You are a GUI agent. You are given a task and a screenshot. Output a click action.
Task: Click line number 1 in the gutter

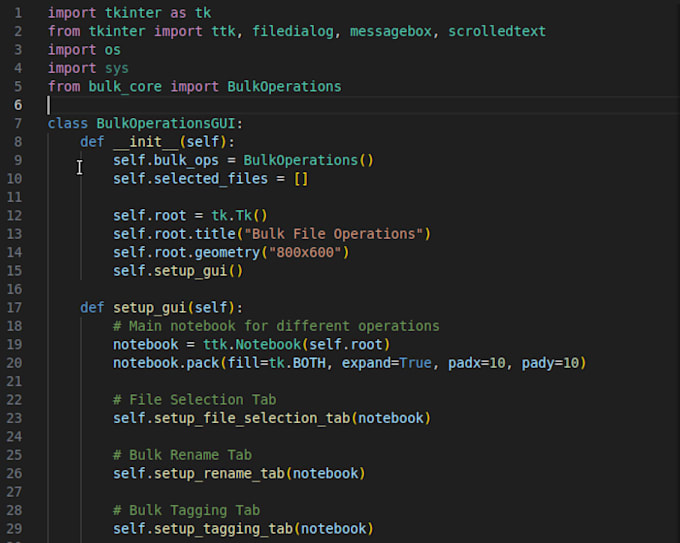point(18,13)
